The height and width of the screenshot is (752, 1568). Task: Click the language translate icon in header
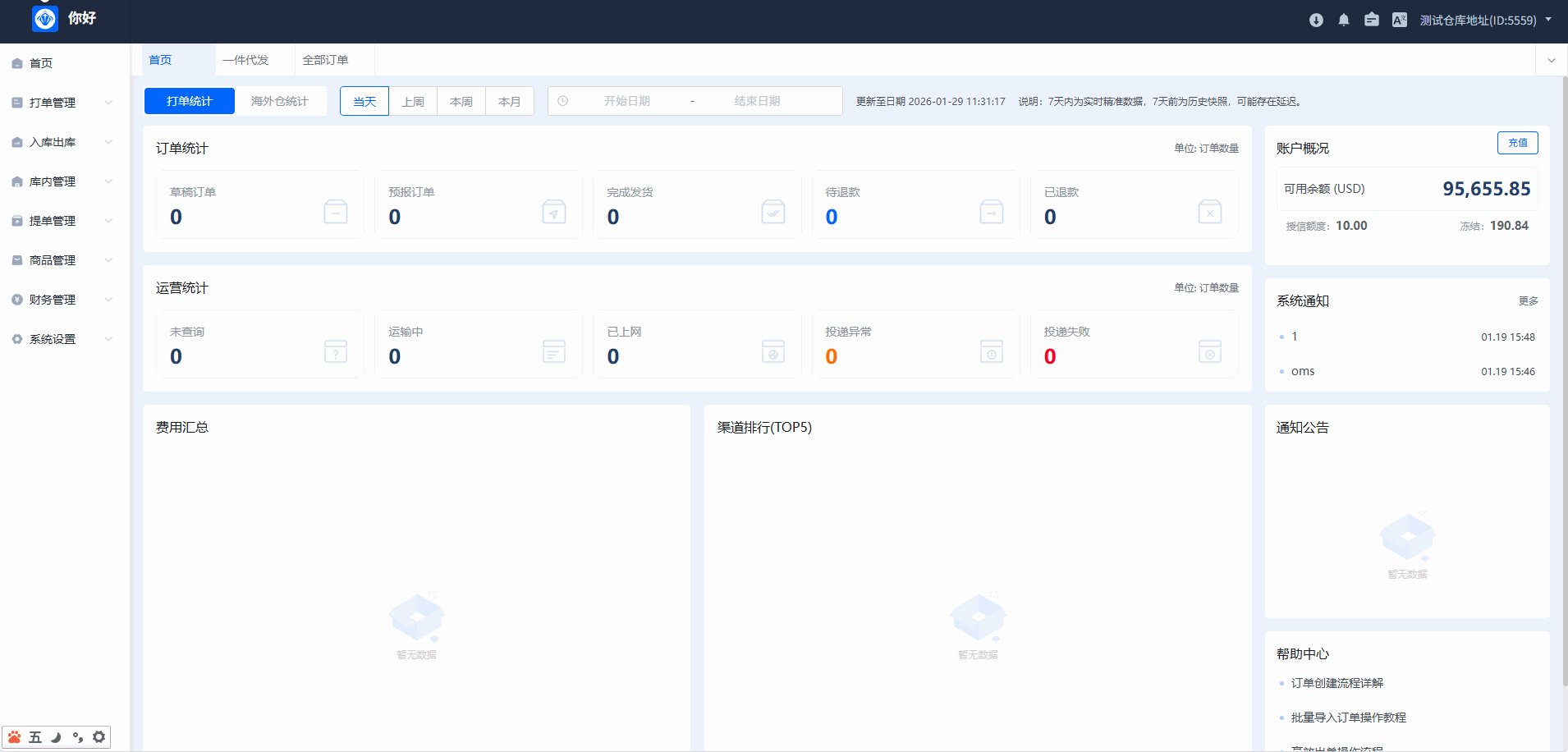click(1400, 21)
